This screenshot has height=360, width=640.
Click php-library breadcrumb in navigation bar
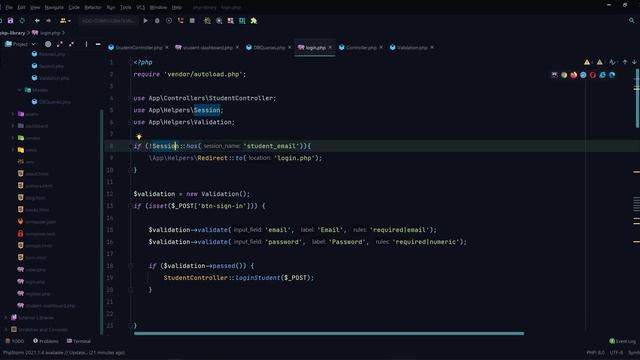pyautogui.click(x=12, y=33)
